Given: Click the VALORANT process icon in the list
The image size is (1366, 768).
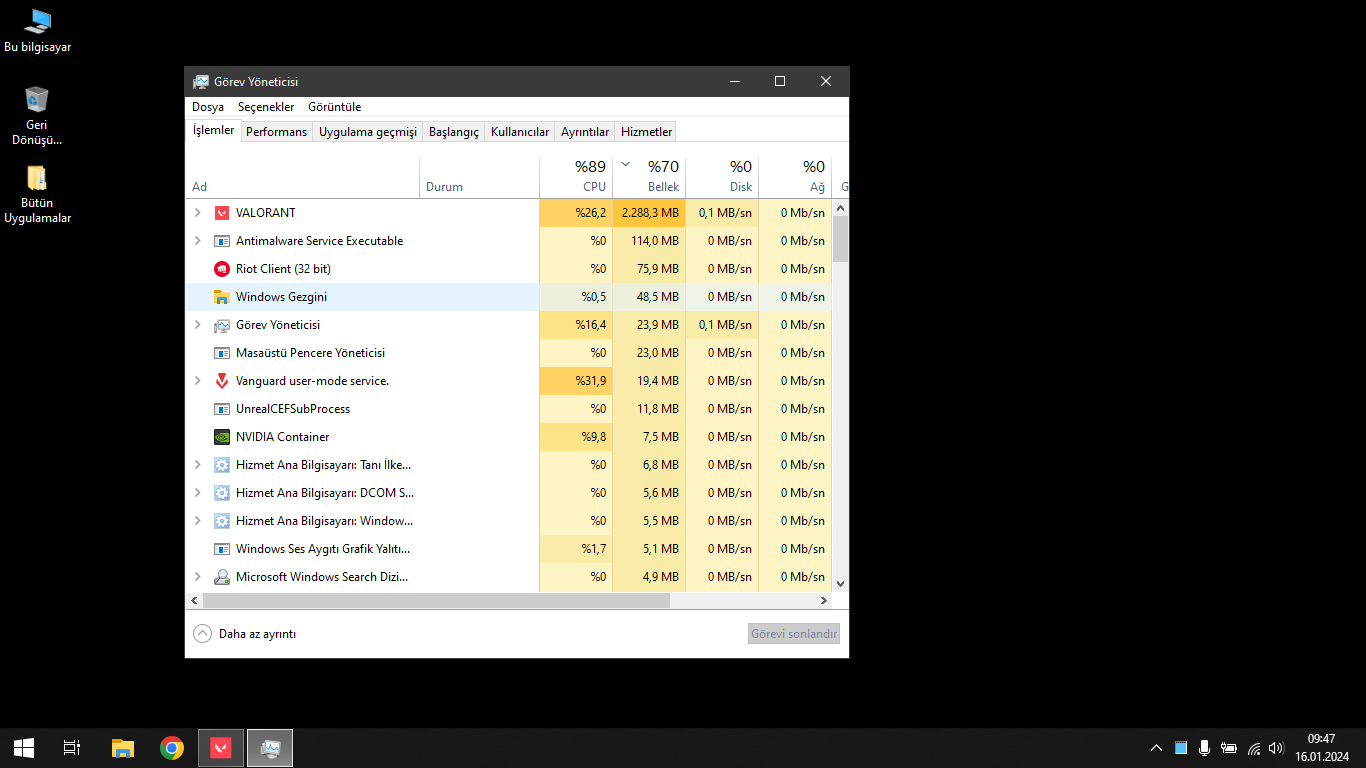Looking at the screenshot, I should (x=222, y=213).
